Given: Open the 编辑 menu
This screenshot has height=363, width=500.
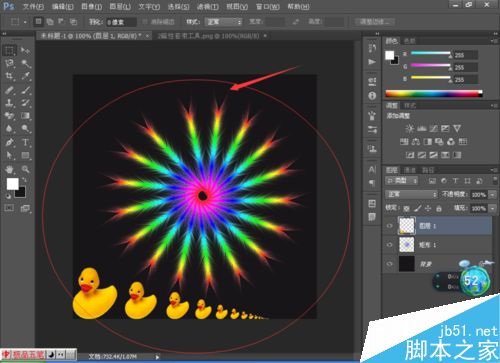Looking at the screenshot, I should (62, 7).
